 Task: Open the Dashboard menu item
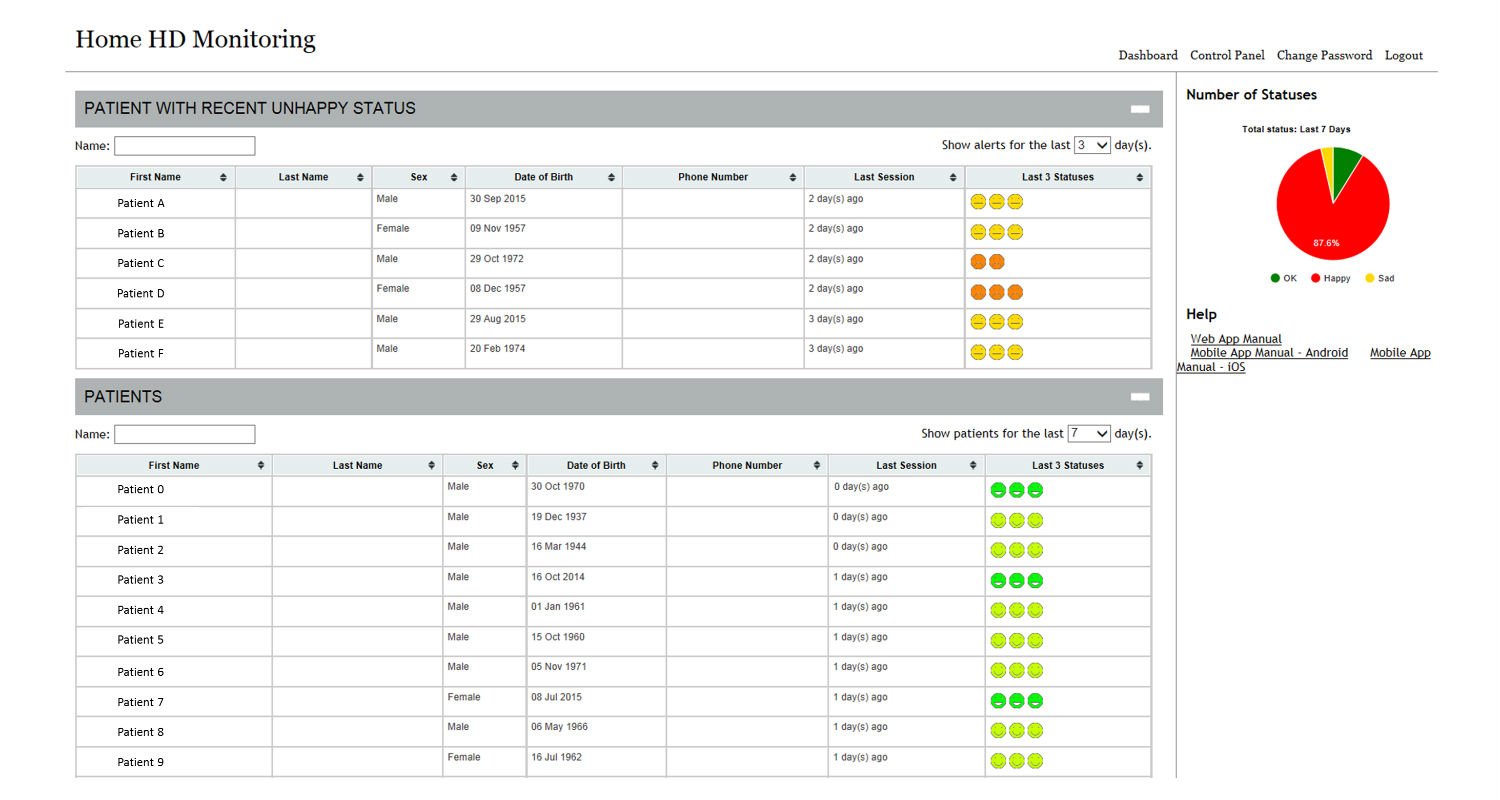[x=1147, y=55]
